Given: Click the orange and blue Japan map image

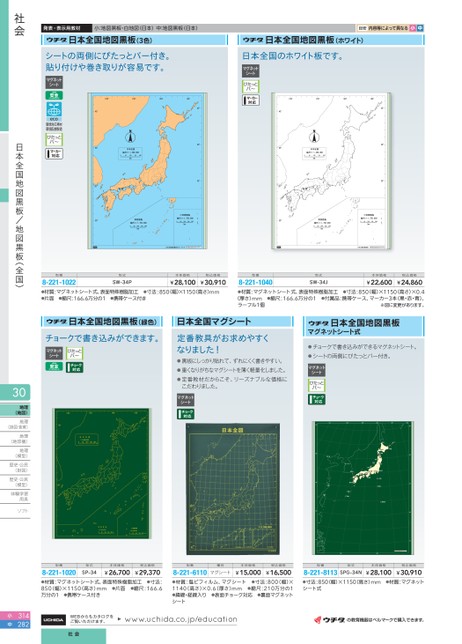Looking at the screenshot, I should coord(147,170).
